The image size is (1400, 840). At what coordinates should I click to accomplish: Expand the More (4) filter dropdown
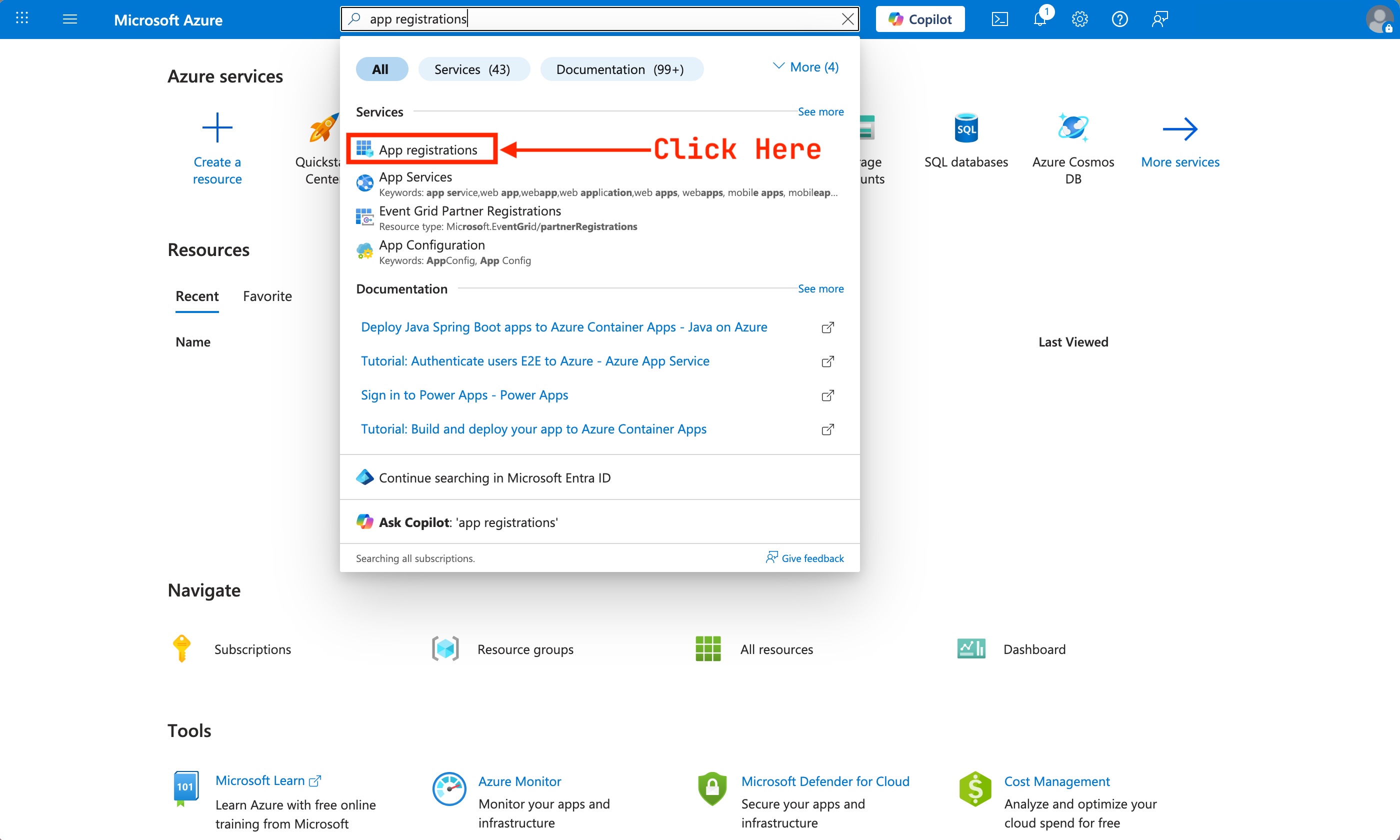tap(805, 67)
